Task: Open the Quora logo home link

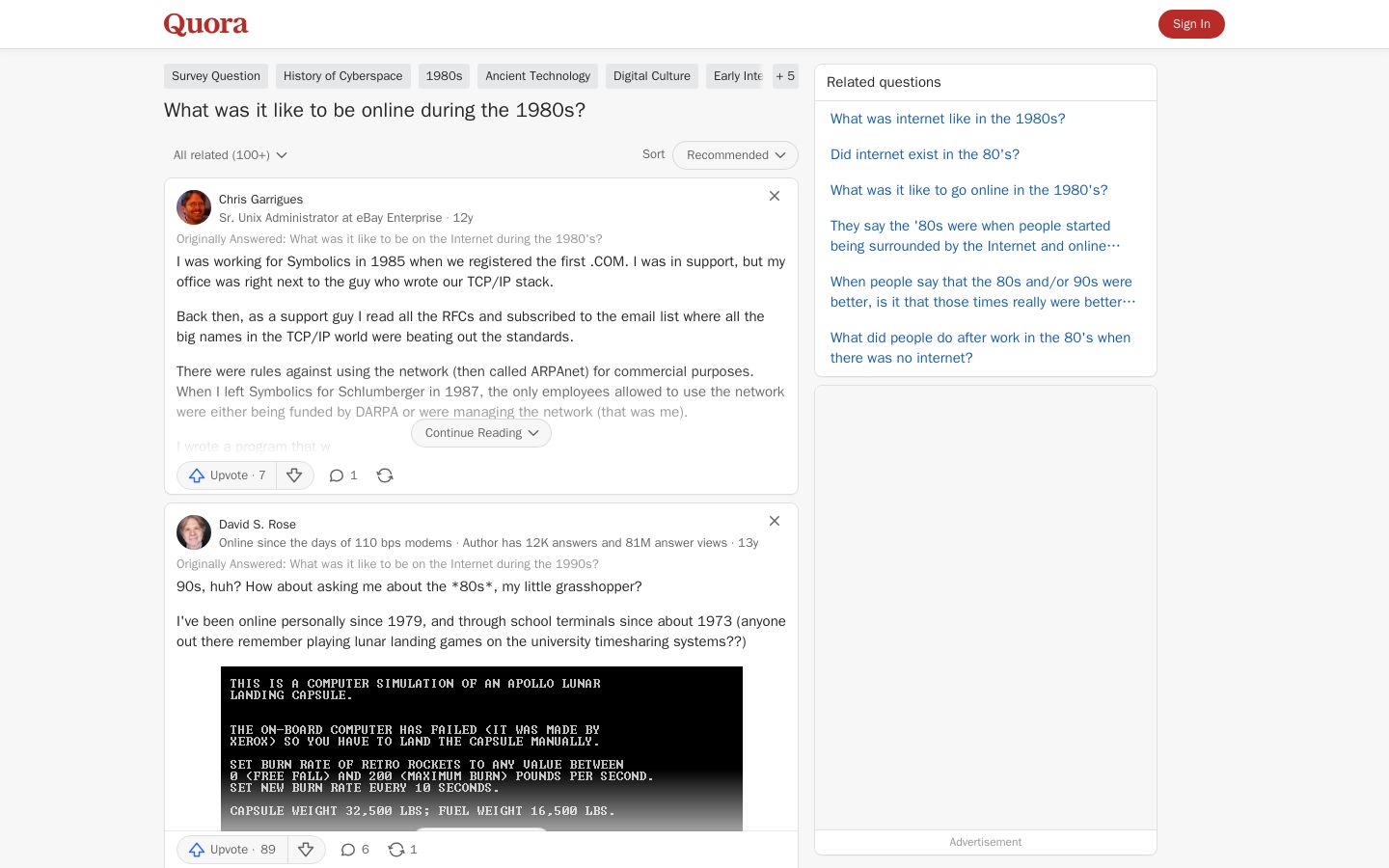Action: point(205,24)
